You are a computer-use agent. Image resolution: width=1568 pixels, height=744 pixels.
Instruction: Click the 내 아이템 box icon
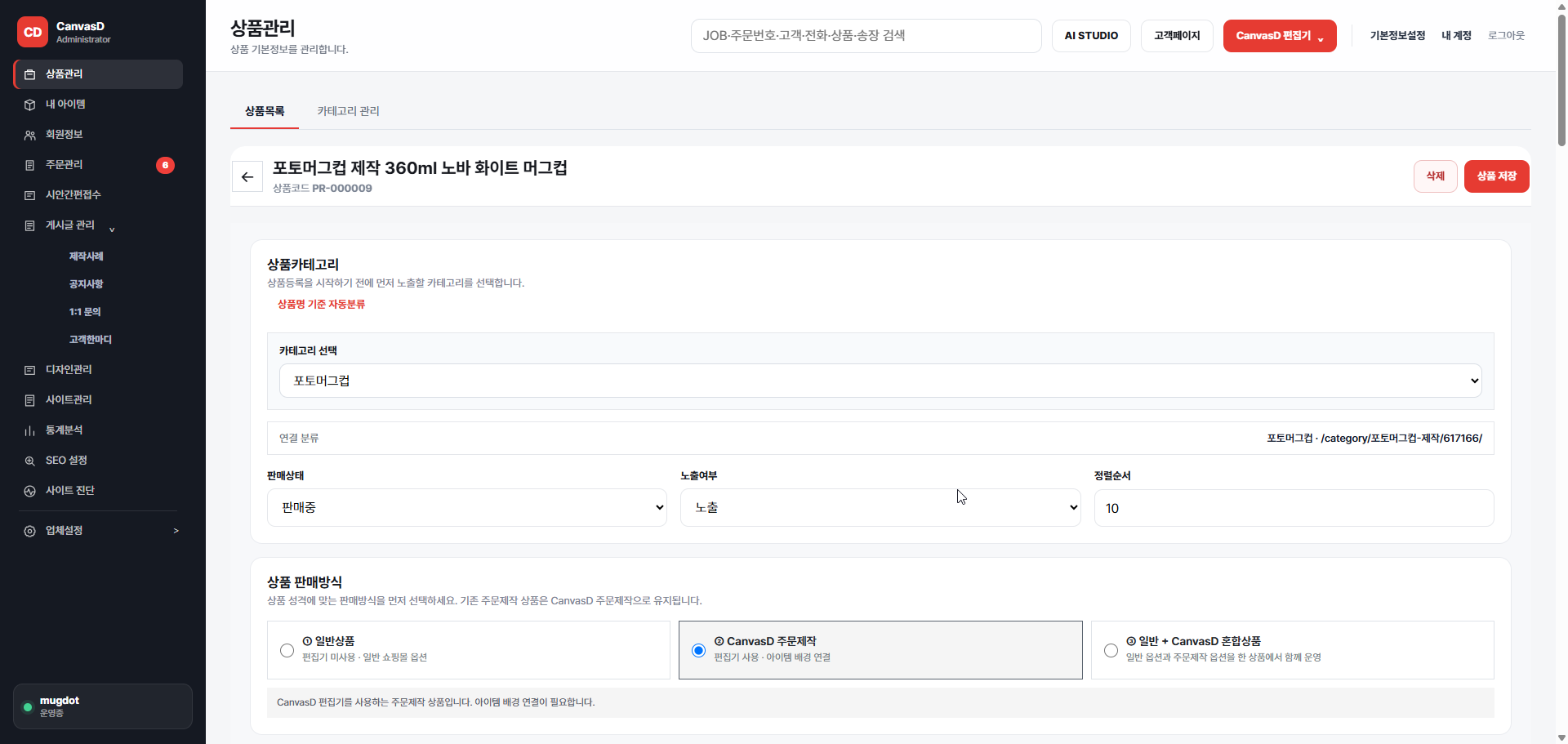coord(30,105)
